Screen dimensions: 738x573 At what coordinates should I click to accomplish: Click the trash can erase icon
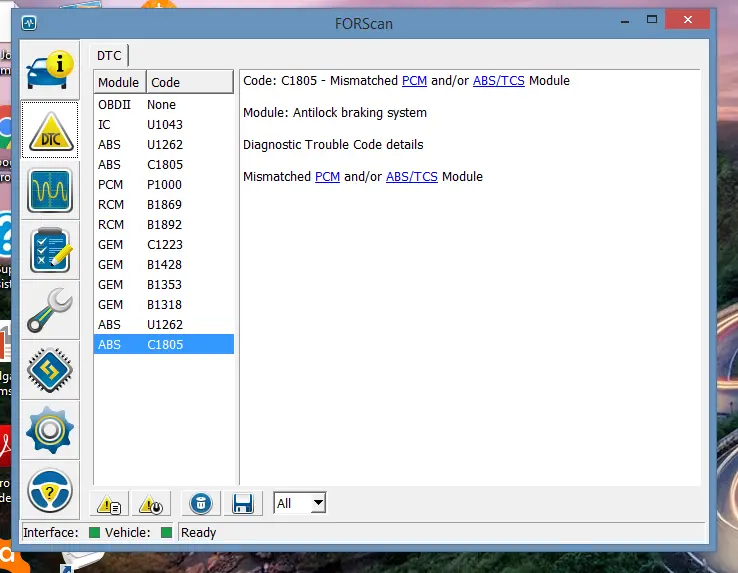[201, 504]
